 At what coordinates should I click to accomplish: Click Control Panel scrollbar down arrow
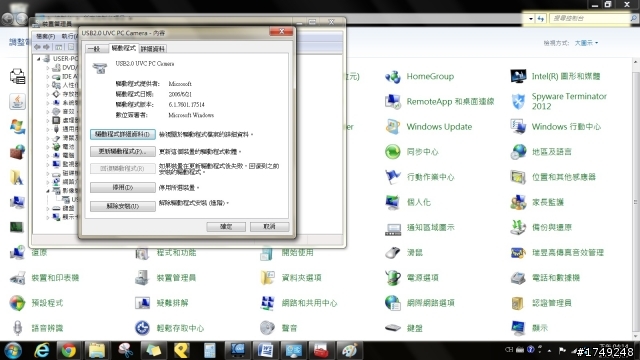pos(636,337)
